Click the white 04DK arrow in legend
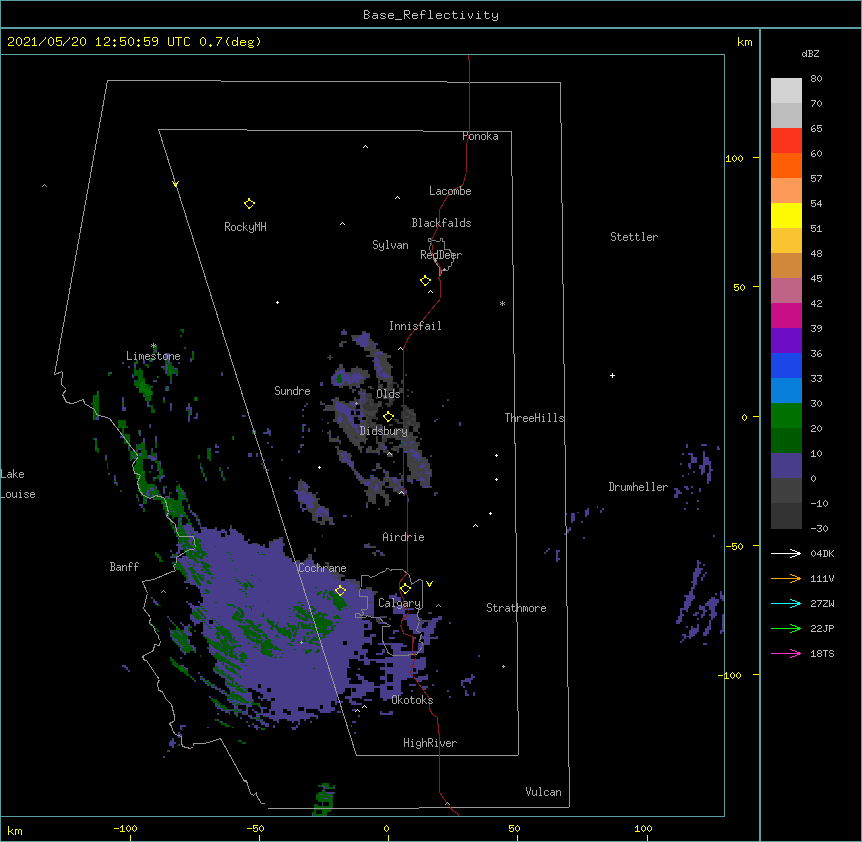This screenshot has width=862, height=842. click(x=786, y=553)
